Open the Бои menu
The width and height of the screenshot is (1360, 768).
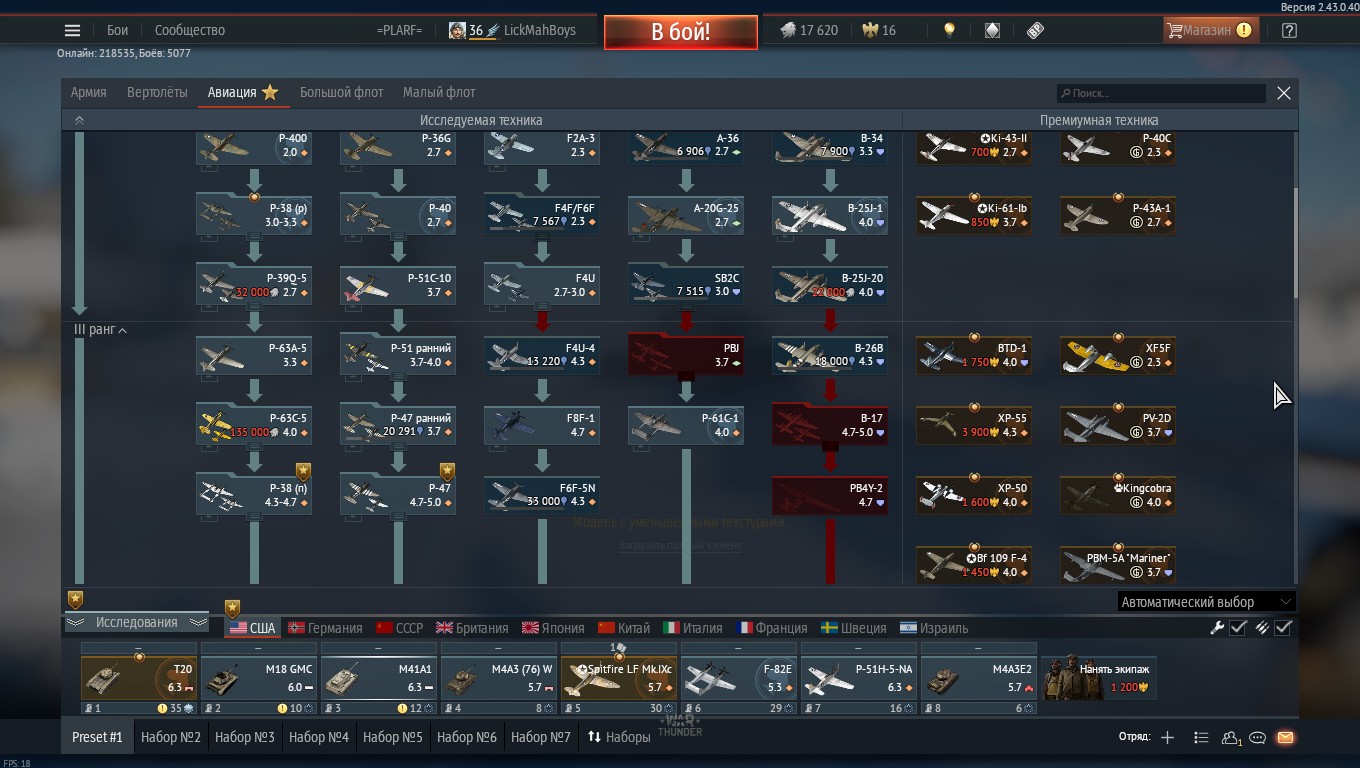point(117,30)
